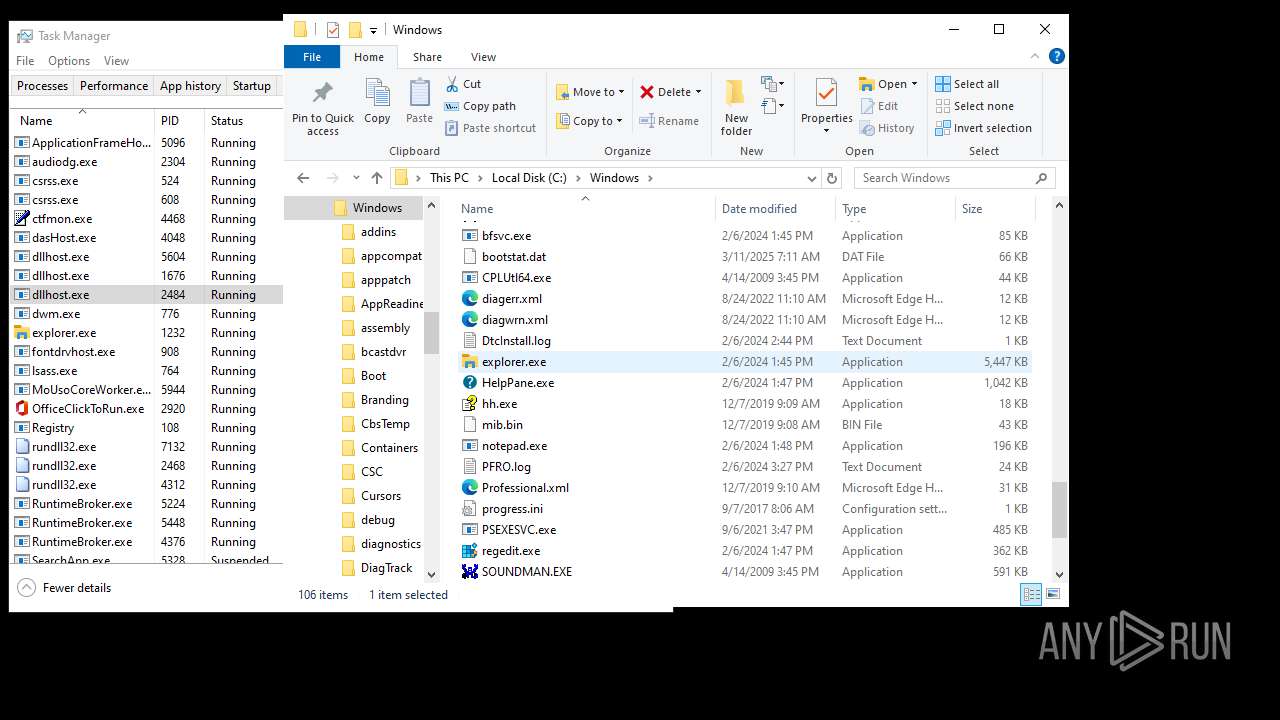1280x720 pixels.
Task: Select the assembly folder in tree
Action: pyautogui.click(x=386, y=328)
